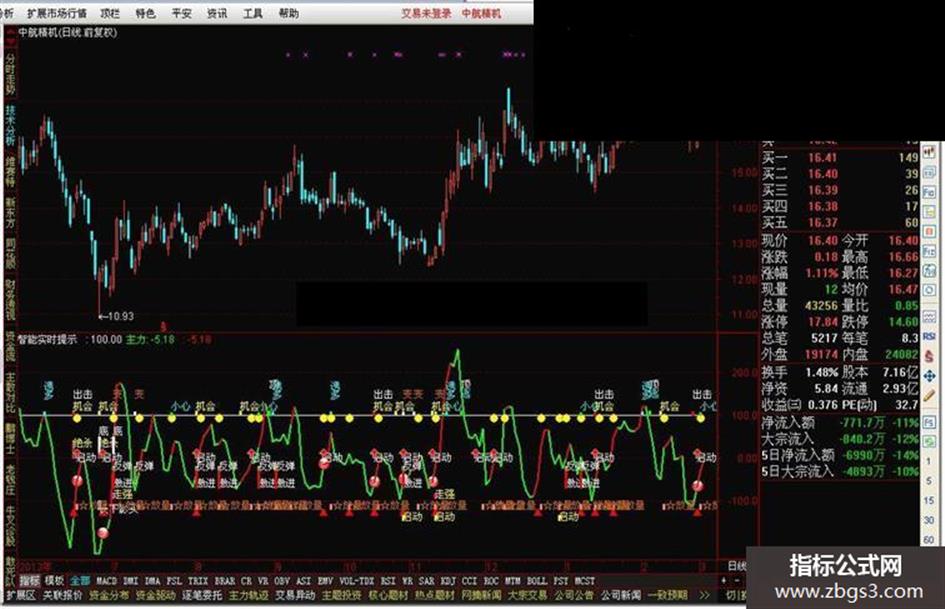Select the BRAR indicator tab
Screen dimensions: 945x609
pyautogui.click(x=225, y=581)
